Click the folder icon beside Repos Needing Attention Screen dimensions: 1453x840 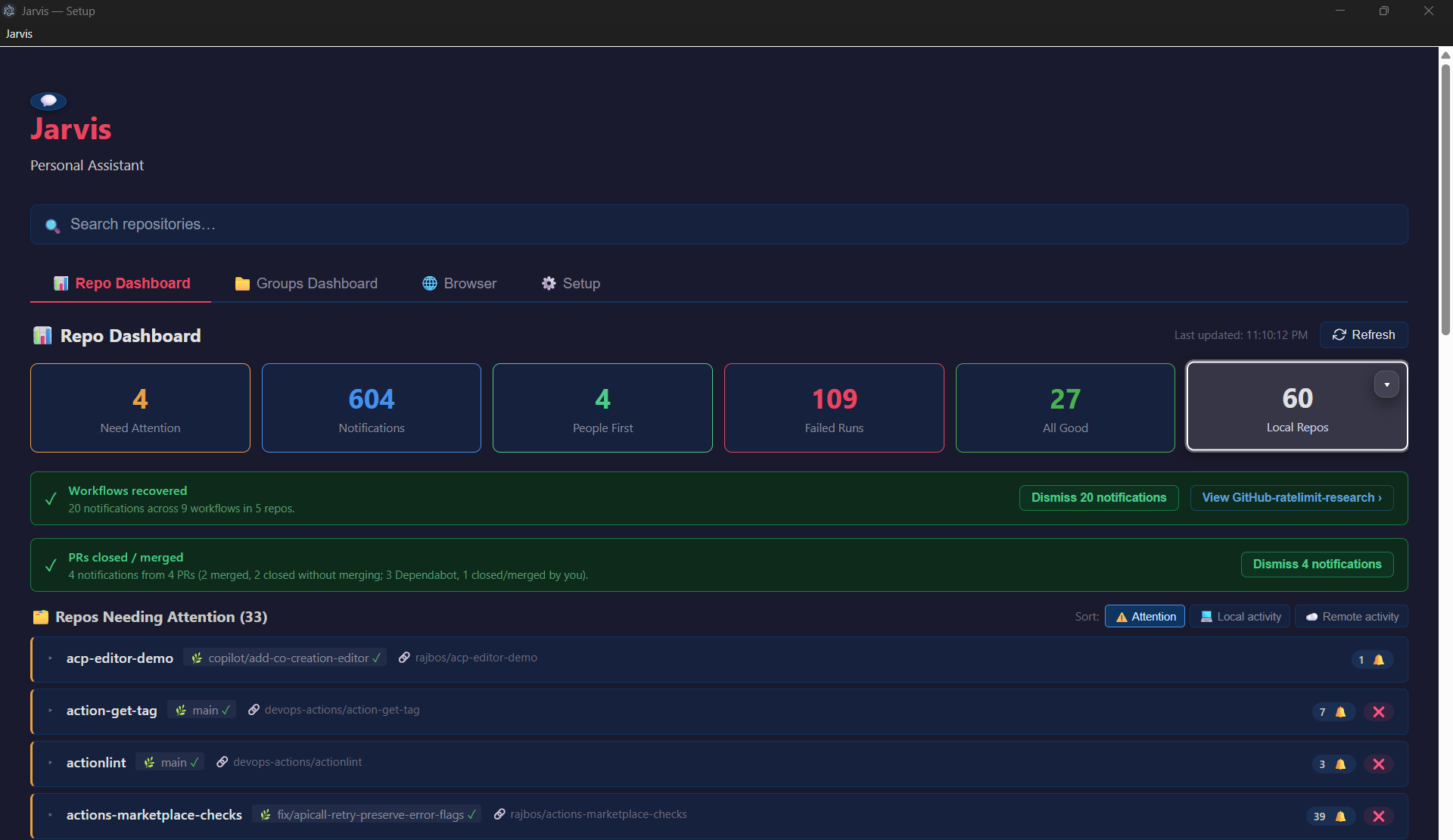41,618
